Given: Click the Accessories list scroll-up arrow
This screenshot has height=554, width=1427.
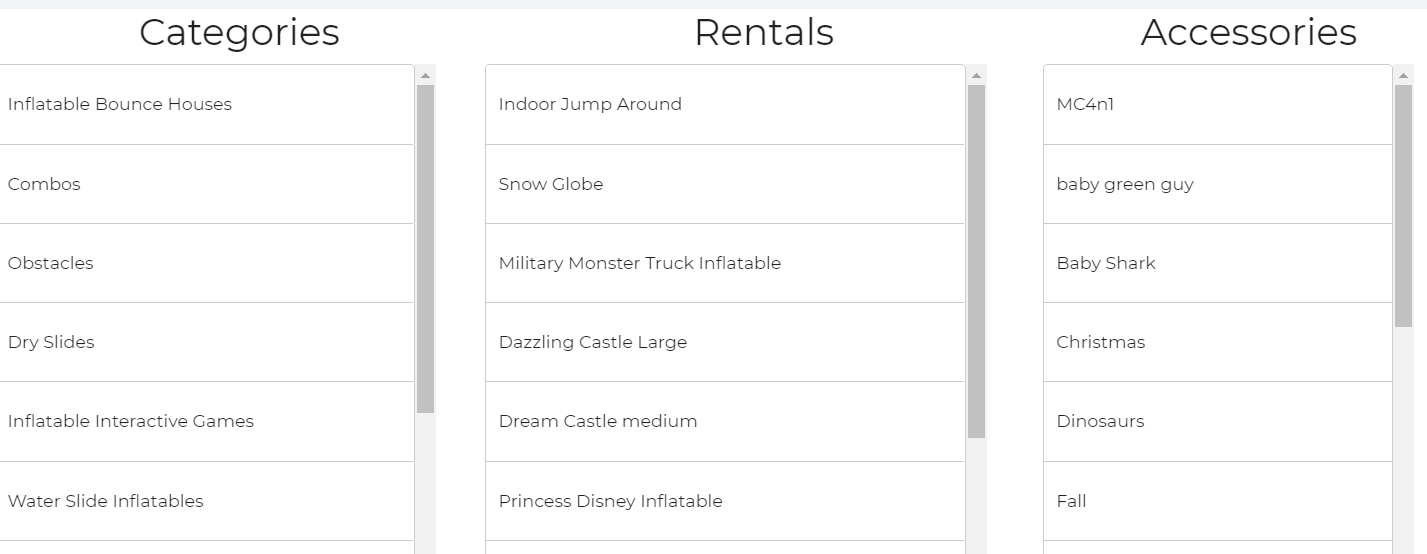Looking at the screenshot, I should [x=1403, y=75].
